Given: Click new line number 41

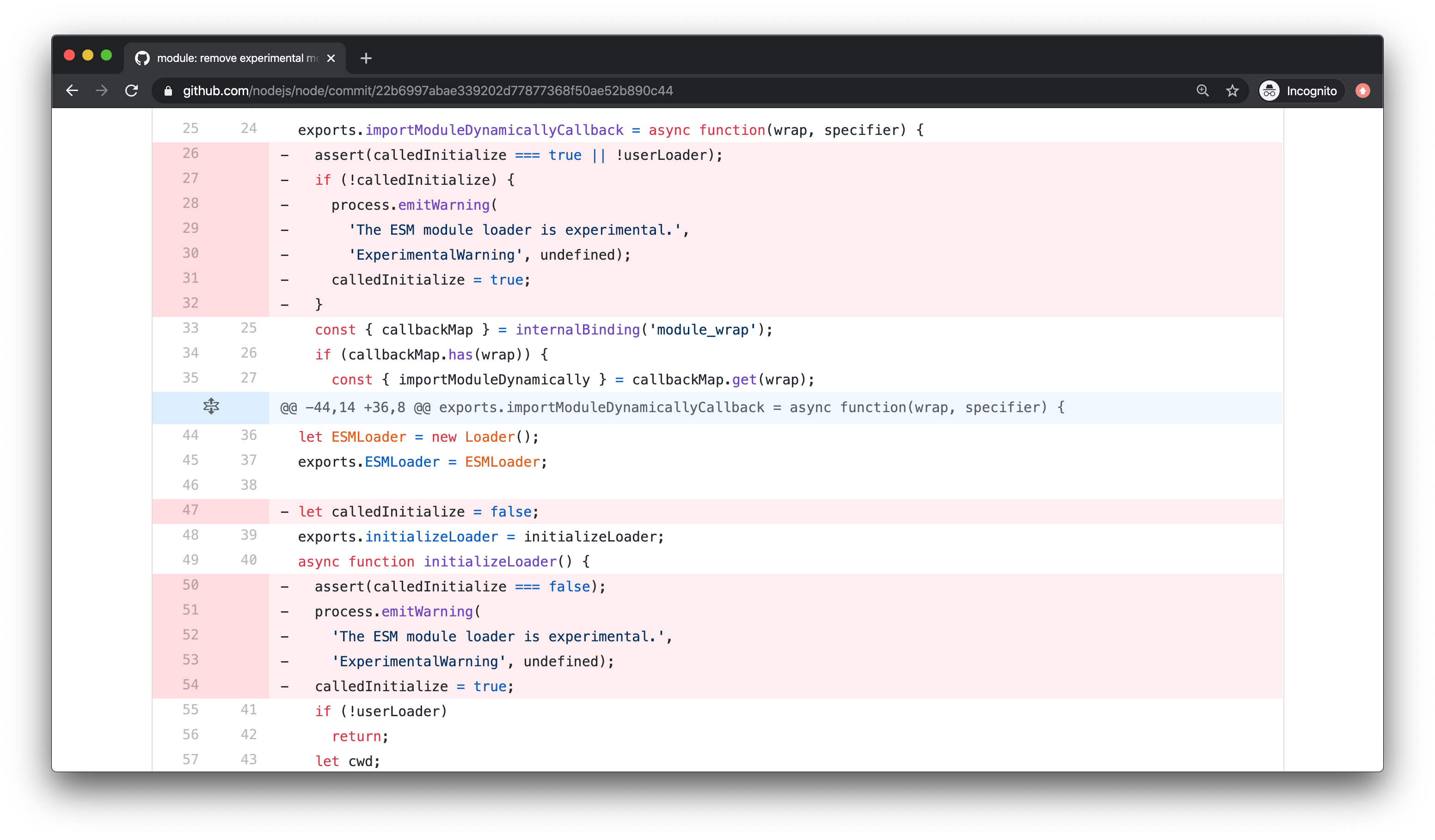Looking at the screenshot, I should 248,710.
